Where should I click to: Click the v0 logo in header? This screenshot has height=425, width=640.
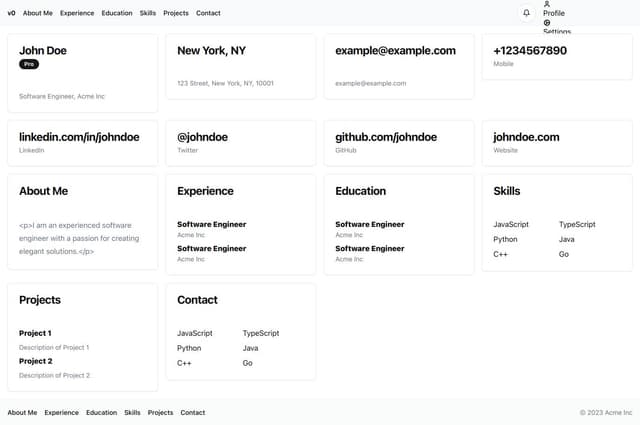click(x=12, y=13)
